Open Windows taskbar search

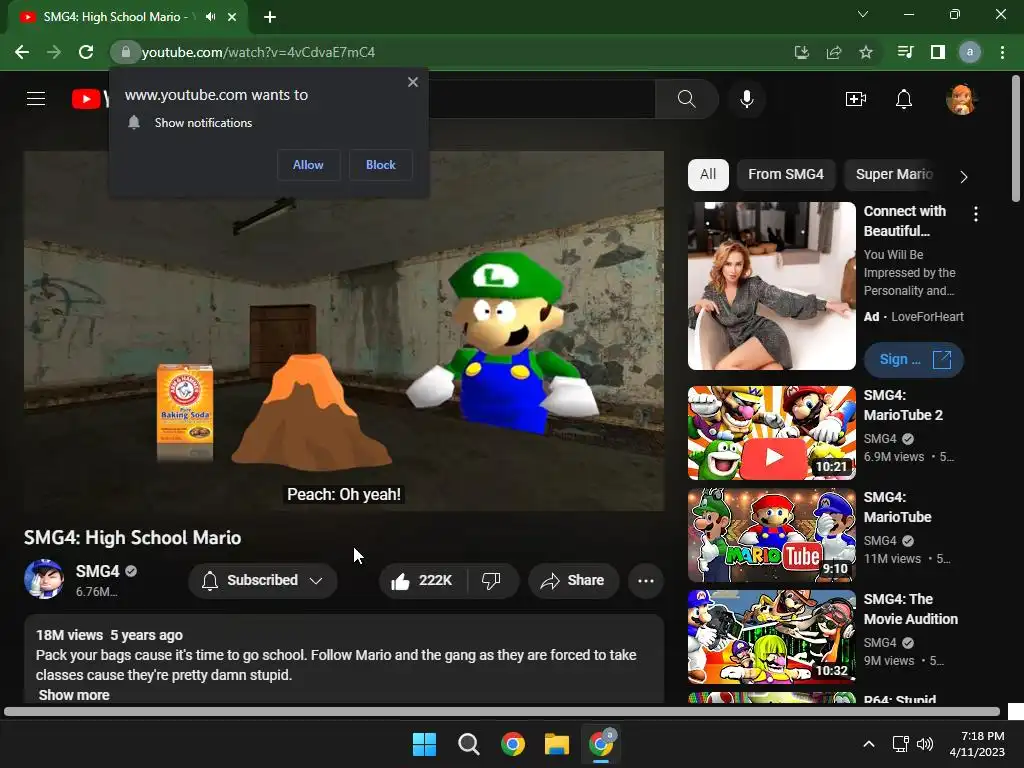(468, 744)
